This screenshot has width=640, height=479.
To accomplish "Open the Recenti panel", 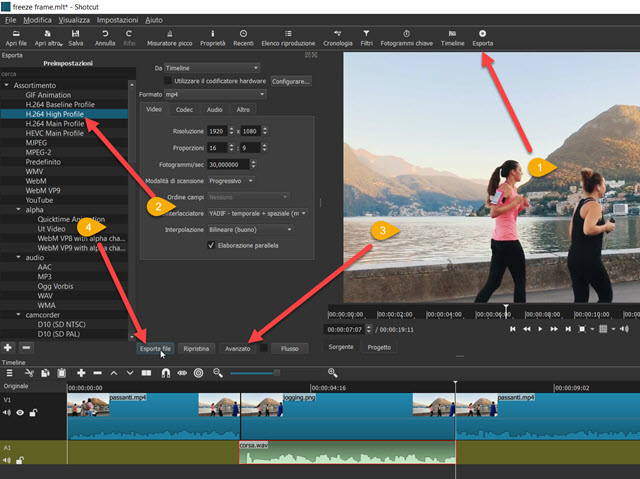I will 243,38.
